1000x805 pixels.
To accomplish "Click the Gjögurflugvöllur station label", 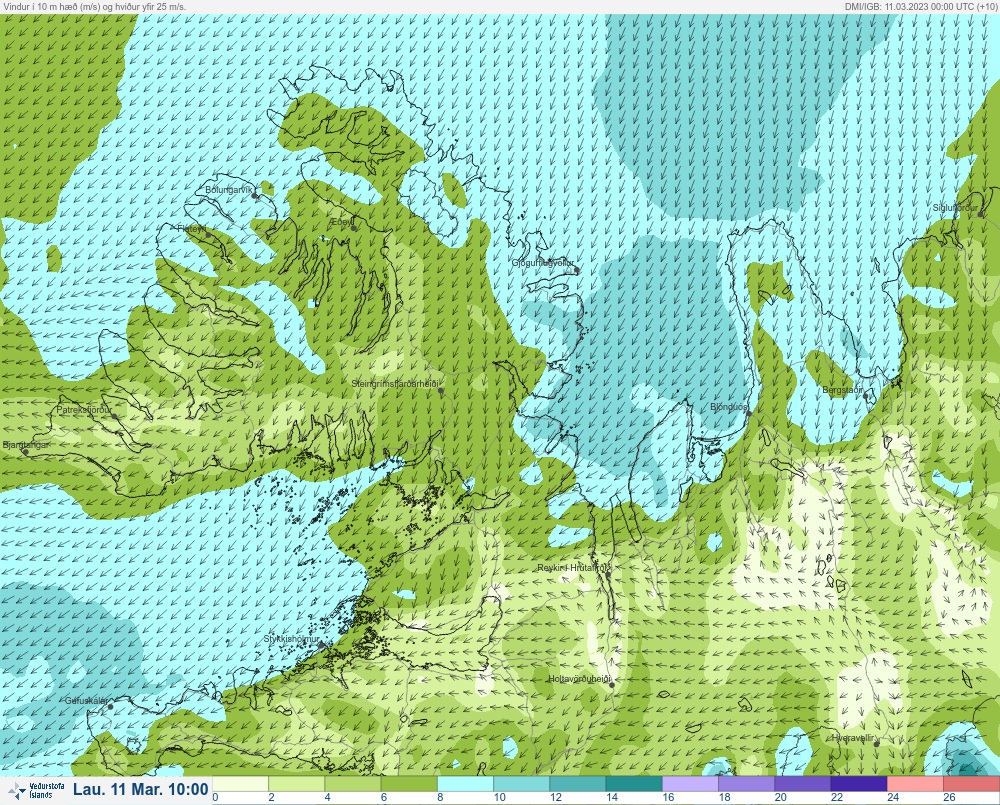I will pyautogui.click(x=543, y=263).
